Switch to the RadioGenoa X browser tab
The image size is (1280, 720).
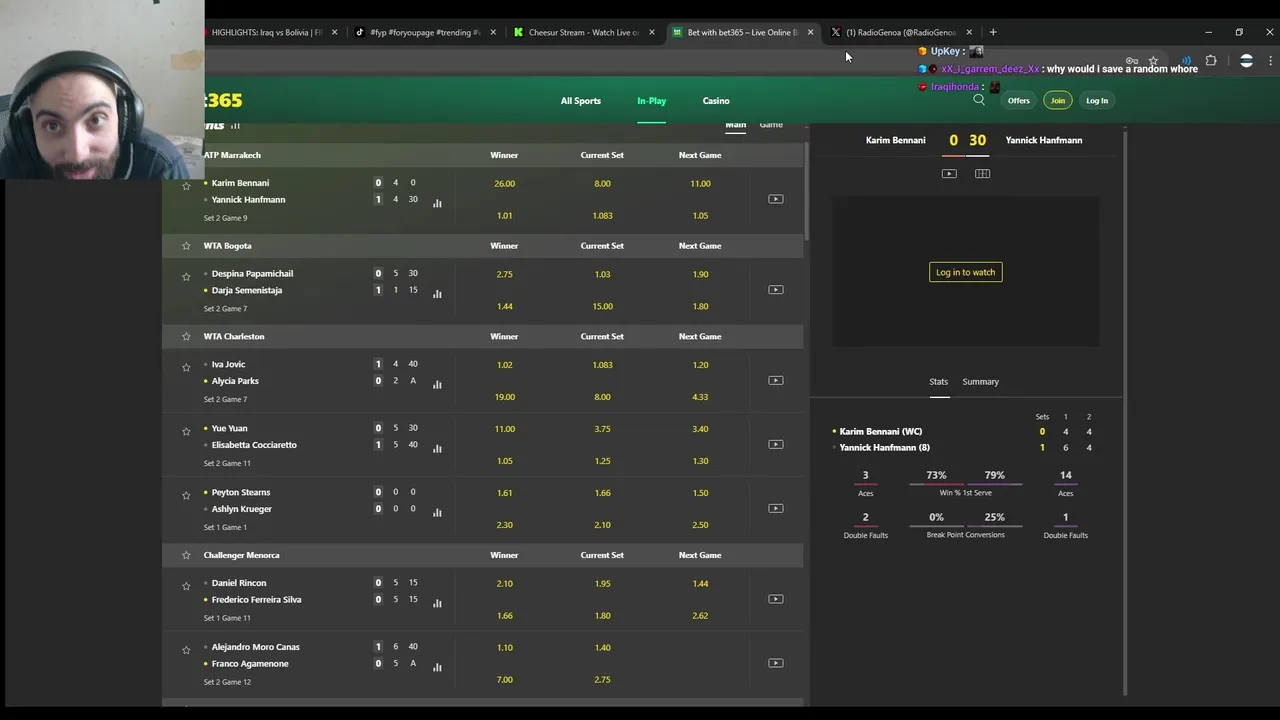[900, 32]
